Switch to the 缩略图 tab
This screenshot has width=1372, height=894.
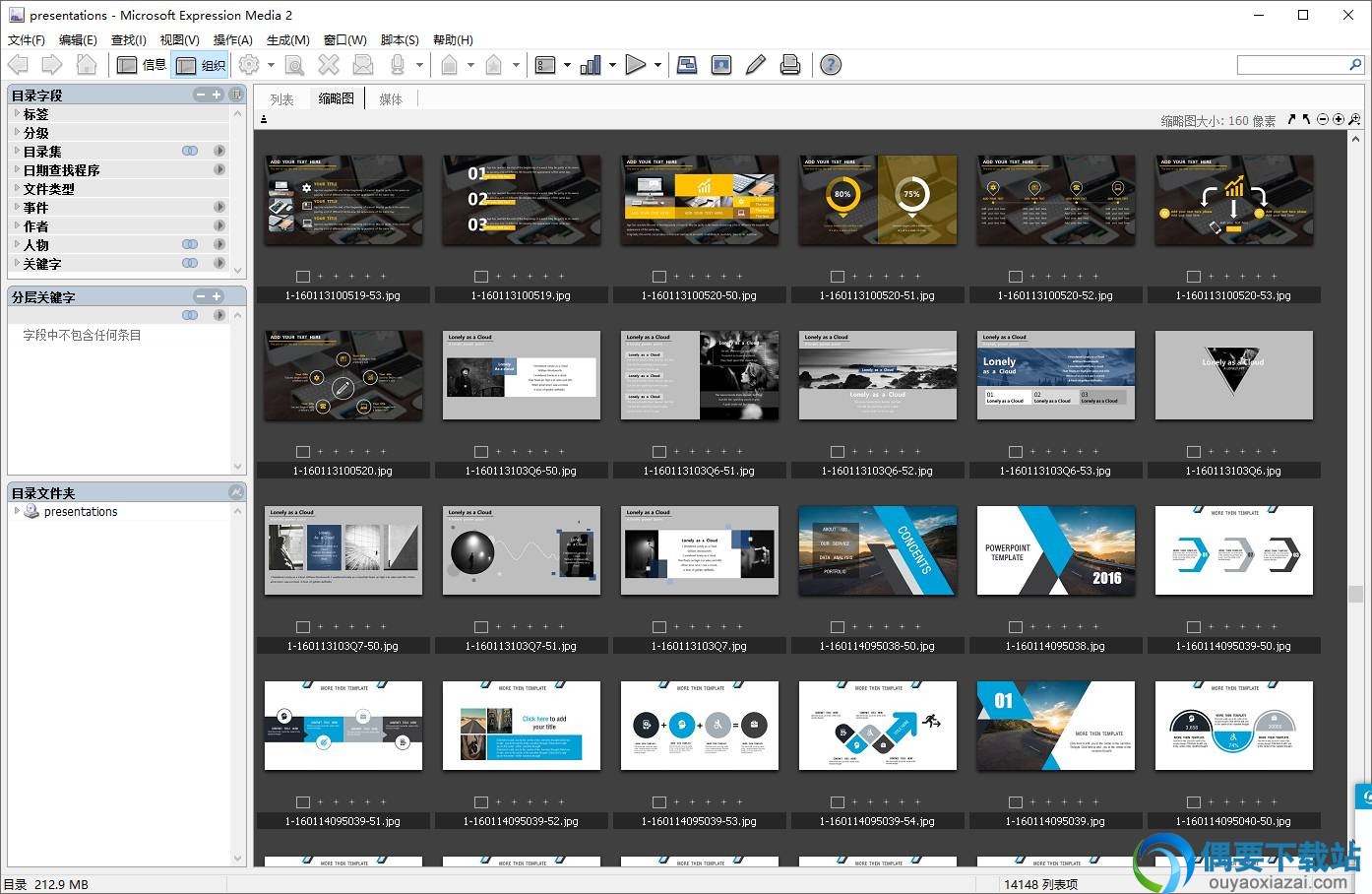(336, 98)
